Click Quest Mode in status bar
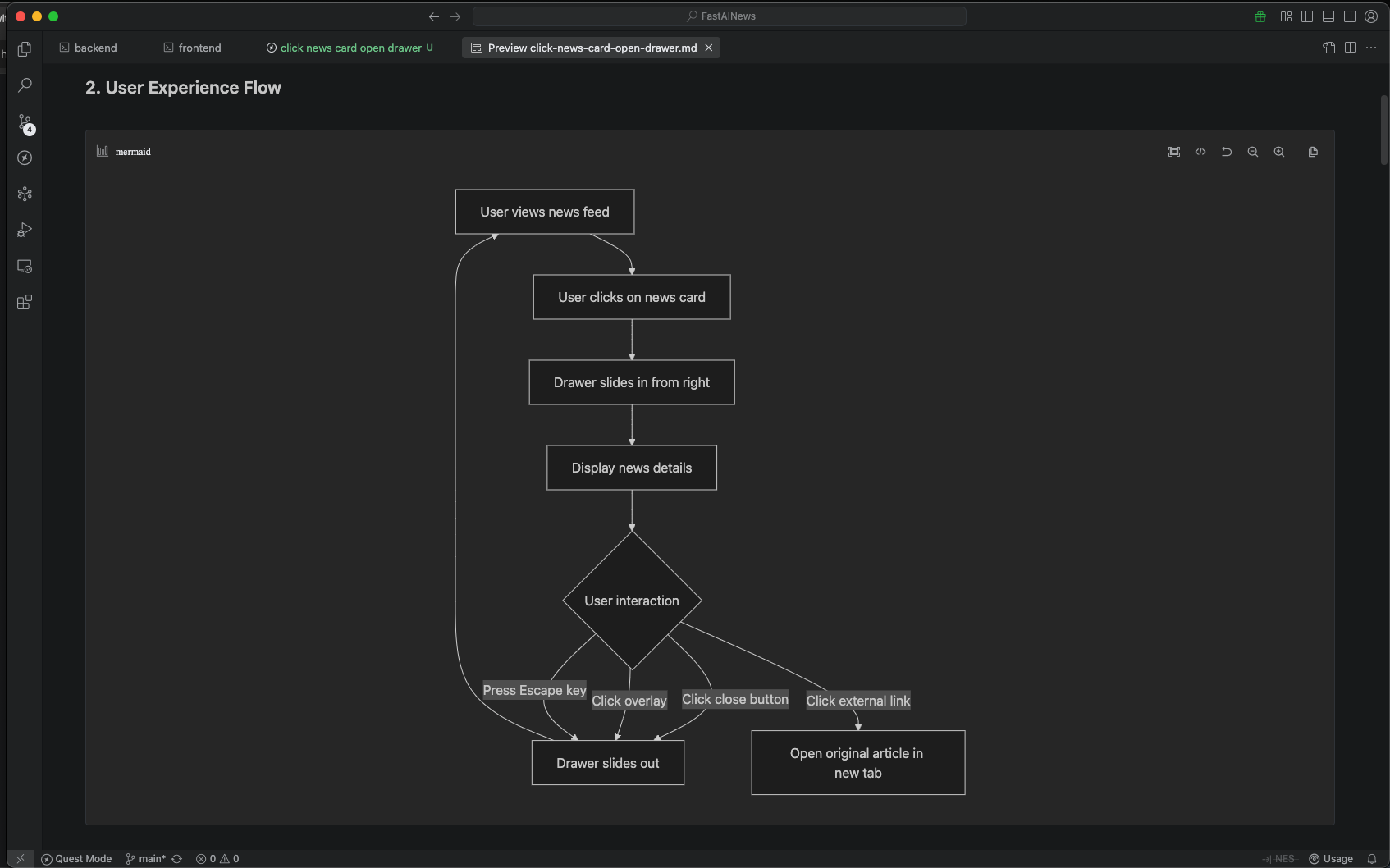 (76, 858)
